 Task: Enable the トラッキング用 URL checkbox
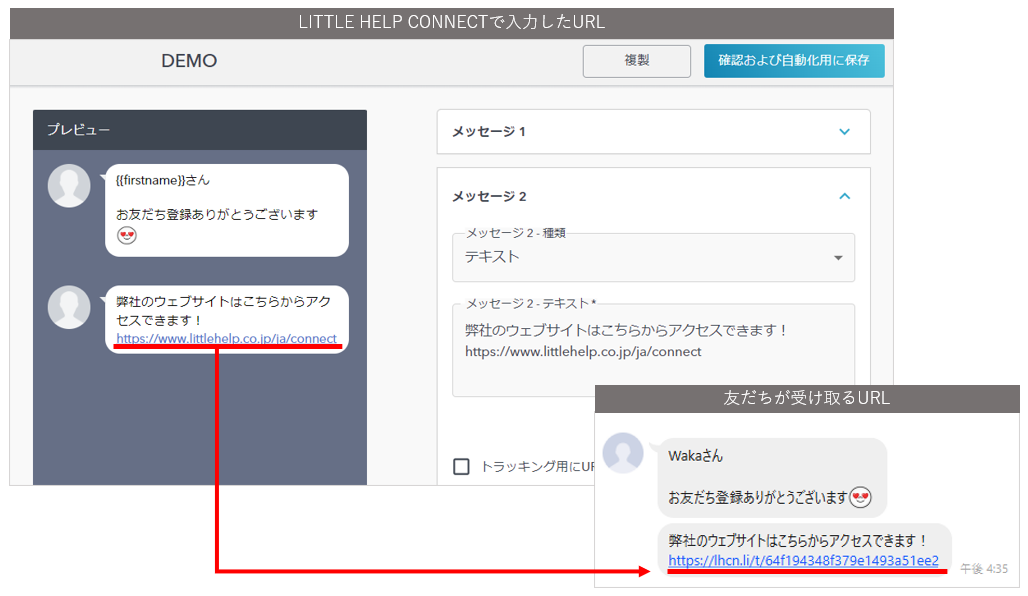pos(461,466)
